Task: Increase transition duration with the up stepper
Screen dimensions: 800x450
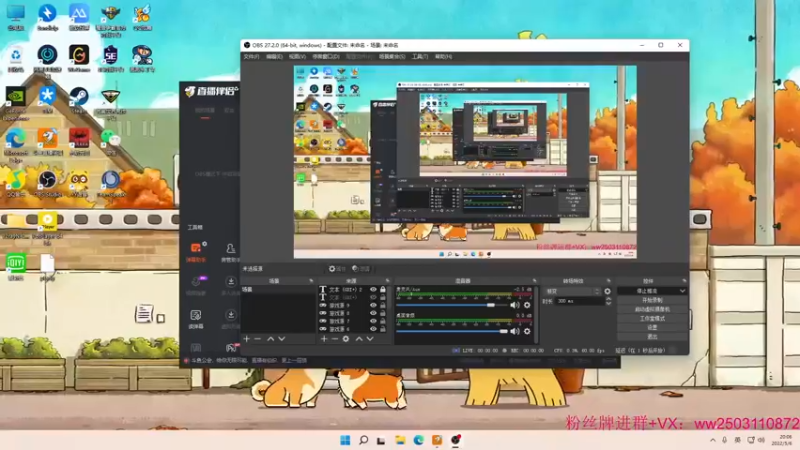Action: point(608,299)
